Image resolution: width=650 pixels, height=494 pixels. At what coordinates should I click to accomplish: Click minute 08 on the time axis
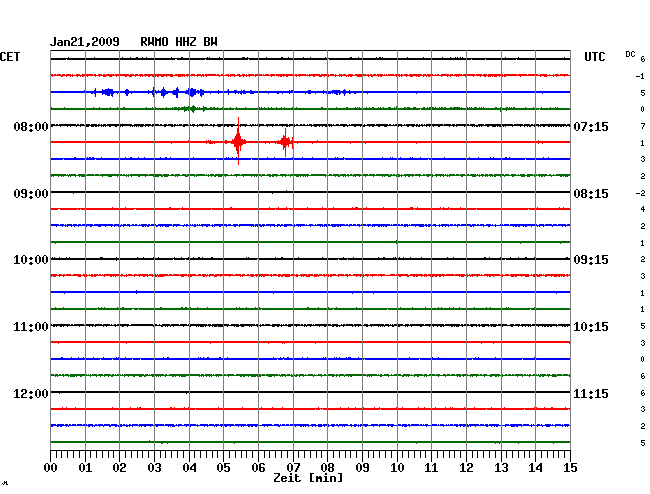[x=327, y=468]
